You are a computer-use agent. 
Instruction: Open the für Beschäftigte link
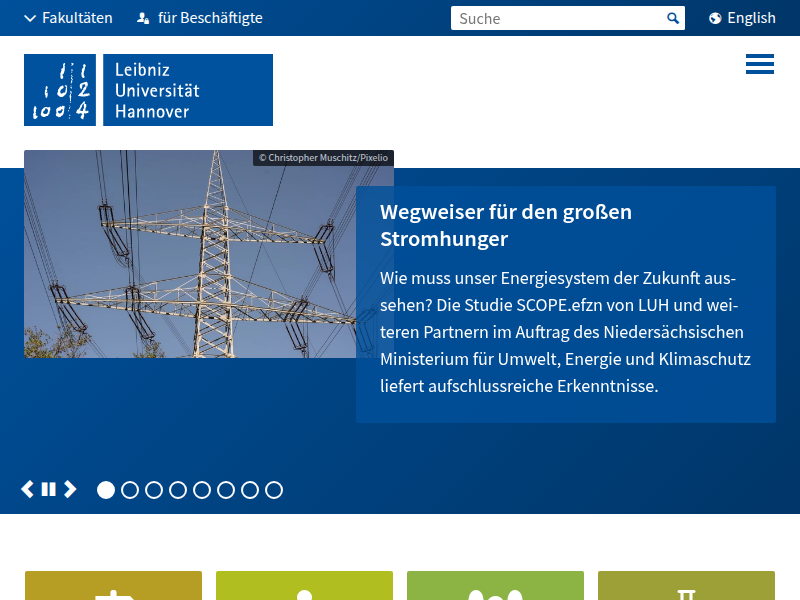(200, 18)
